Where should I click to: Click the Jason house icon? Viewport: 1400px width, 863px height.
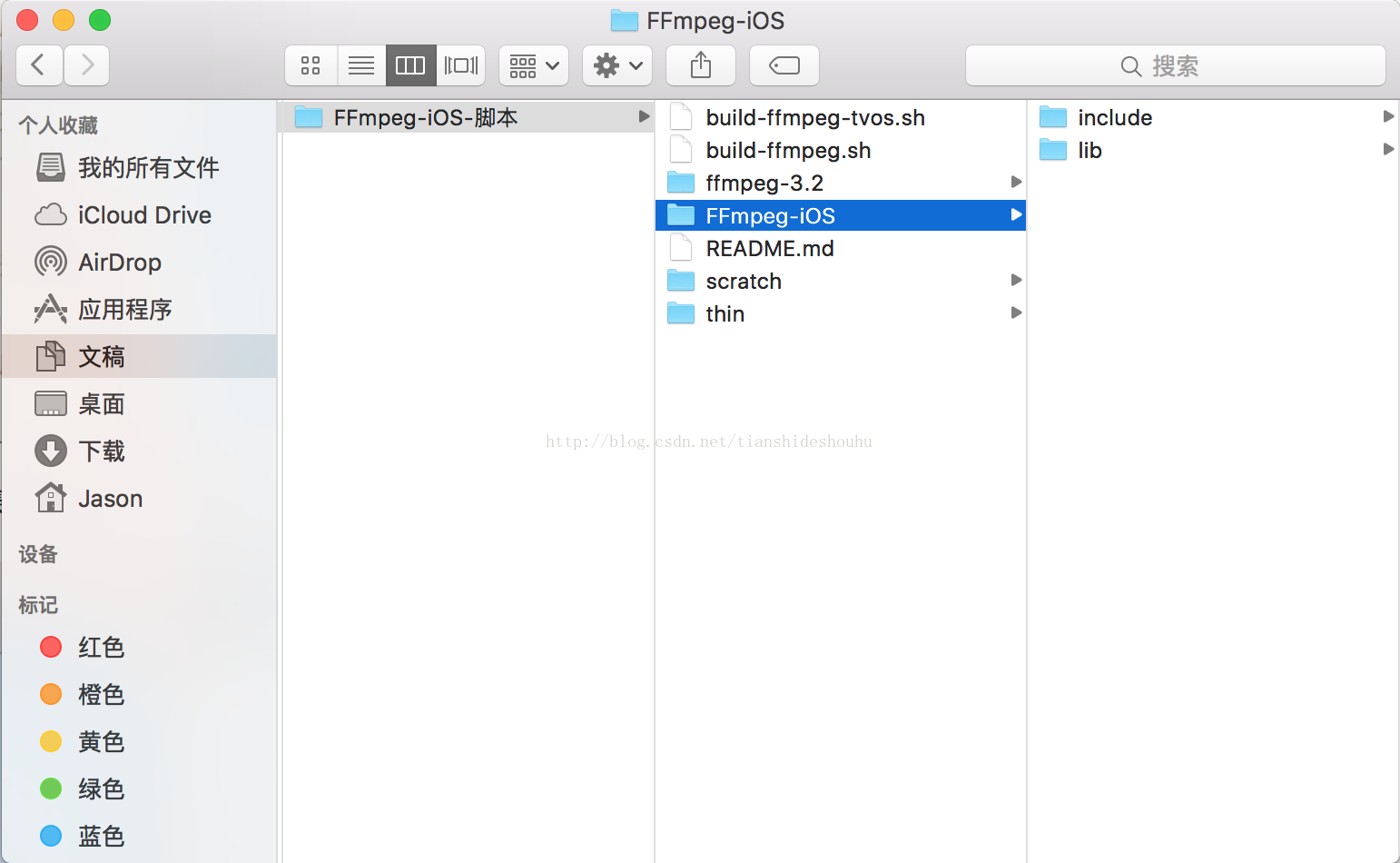point(51,498)
